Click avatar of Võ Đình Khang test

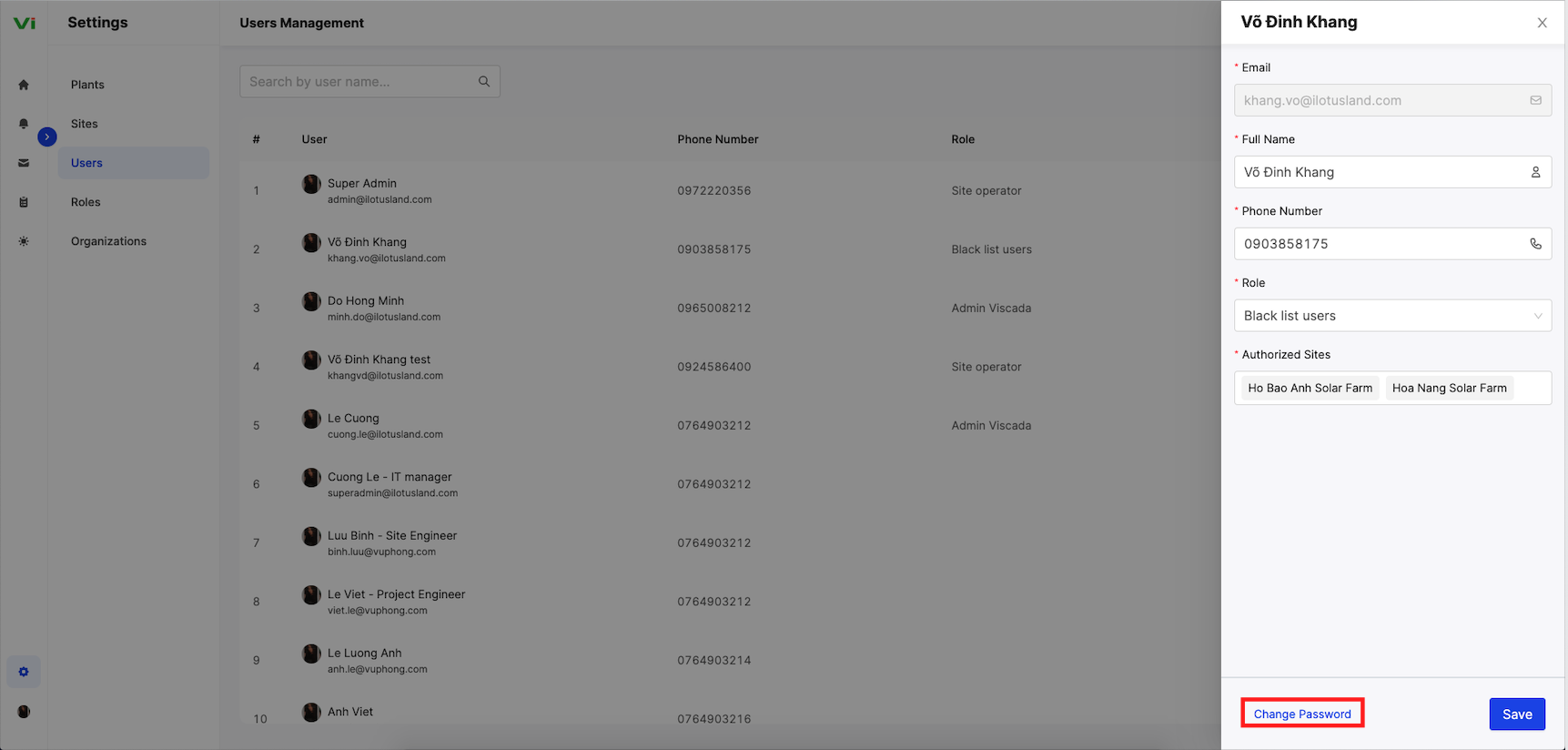click(311, 360)
